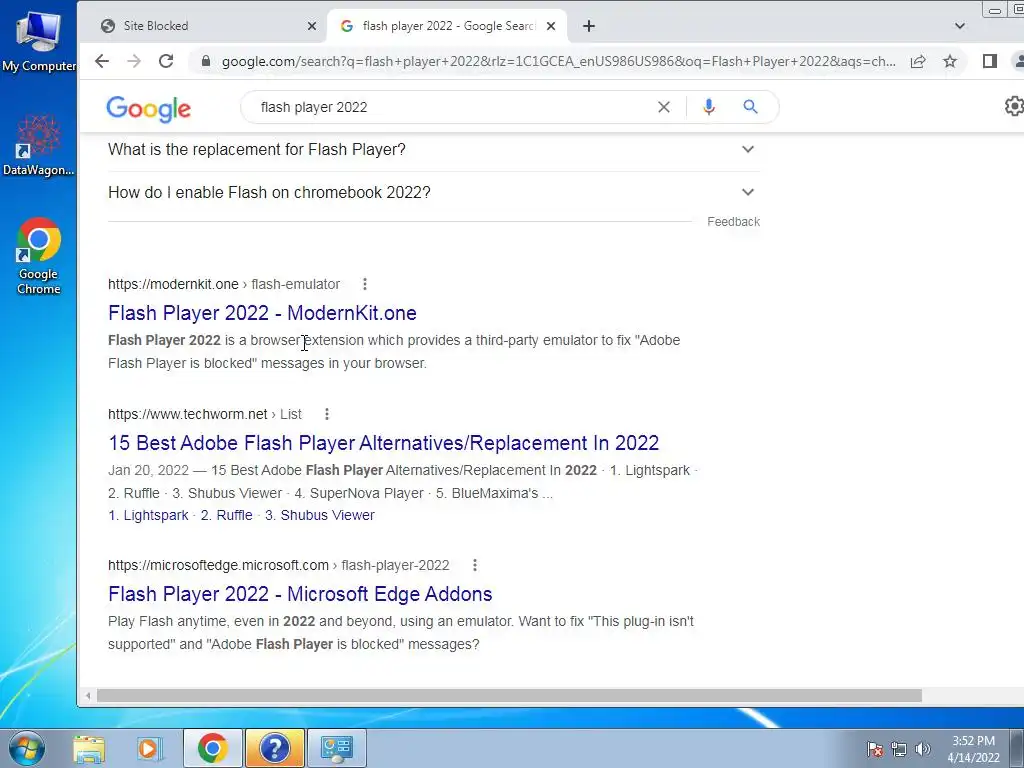Click the microsoftedge.microsoft.com URL breadcrumb
This screenshot has width=1024, height=768.
(279, 565)
